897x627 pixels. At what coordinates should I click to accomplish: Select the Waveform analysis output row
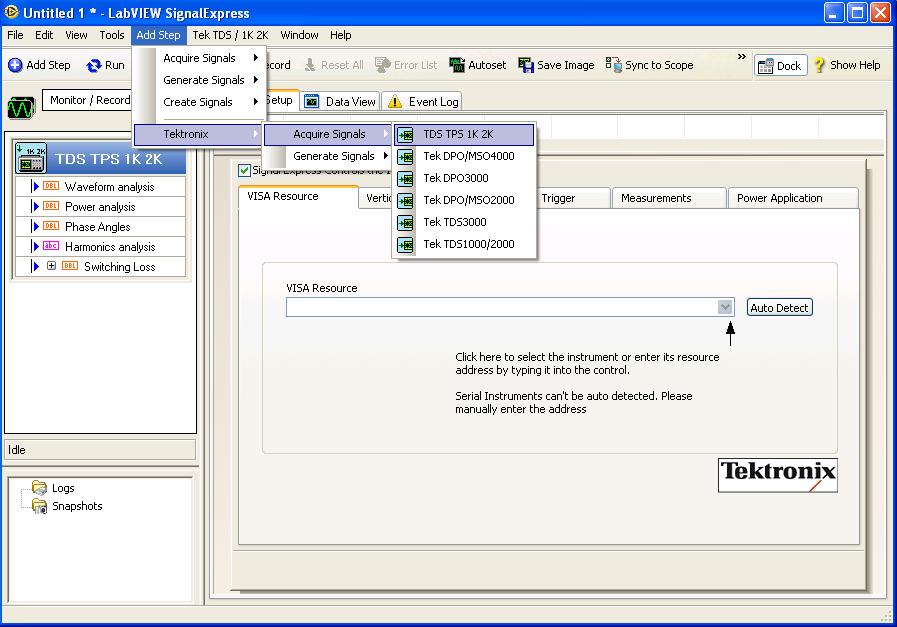tap(100, 186)
